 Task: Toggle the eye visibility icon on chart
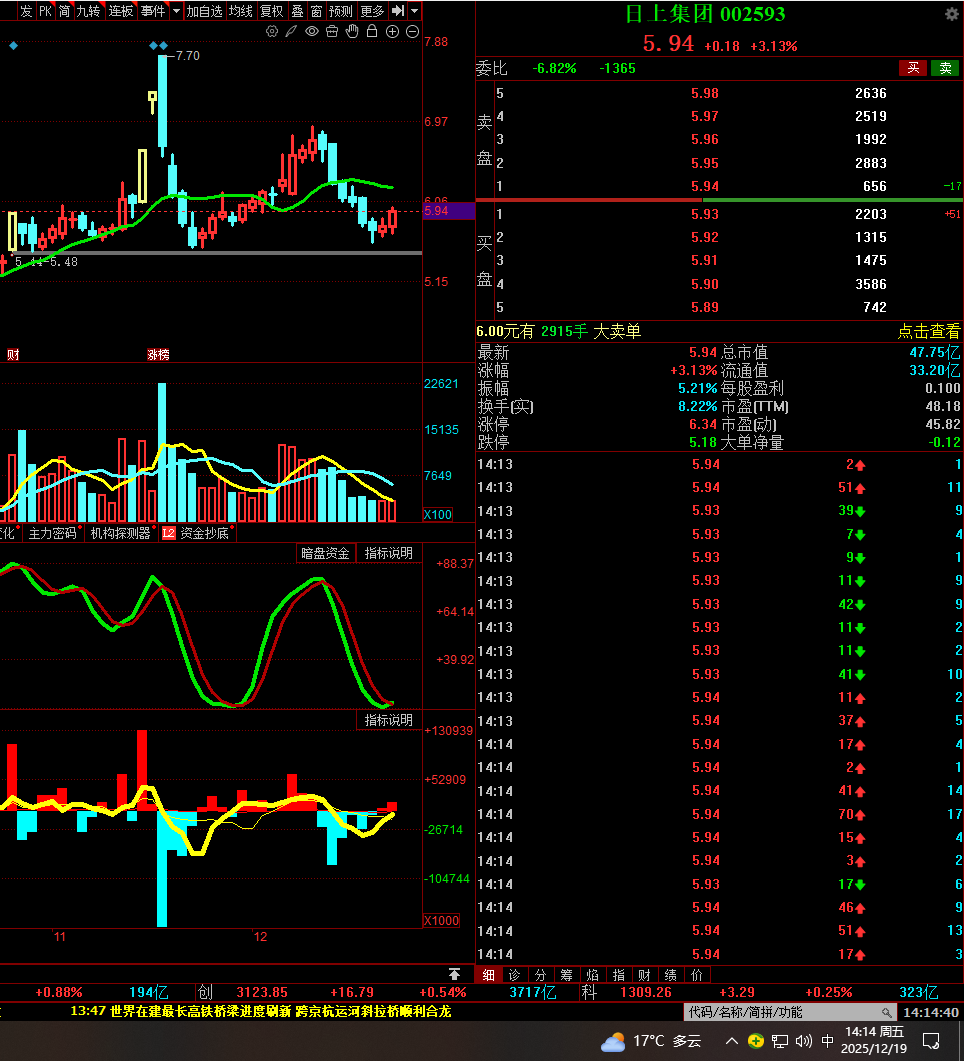tap(312, 32)
